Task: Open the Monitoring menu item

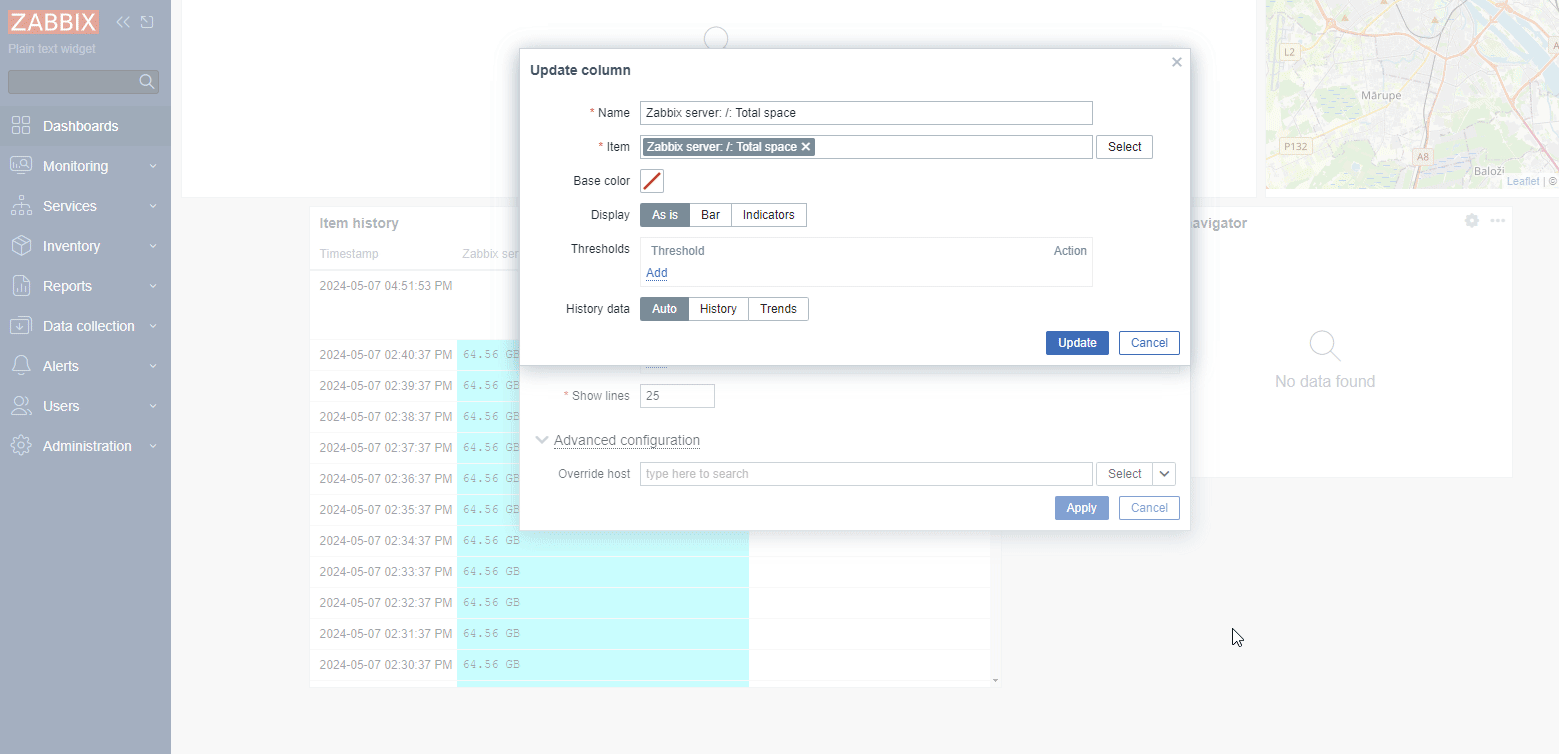Action: [x=85, y=166]
